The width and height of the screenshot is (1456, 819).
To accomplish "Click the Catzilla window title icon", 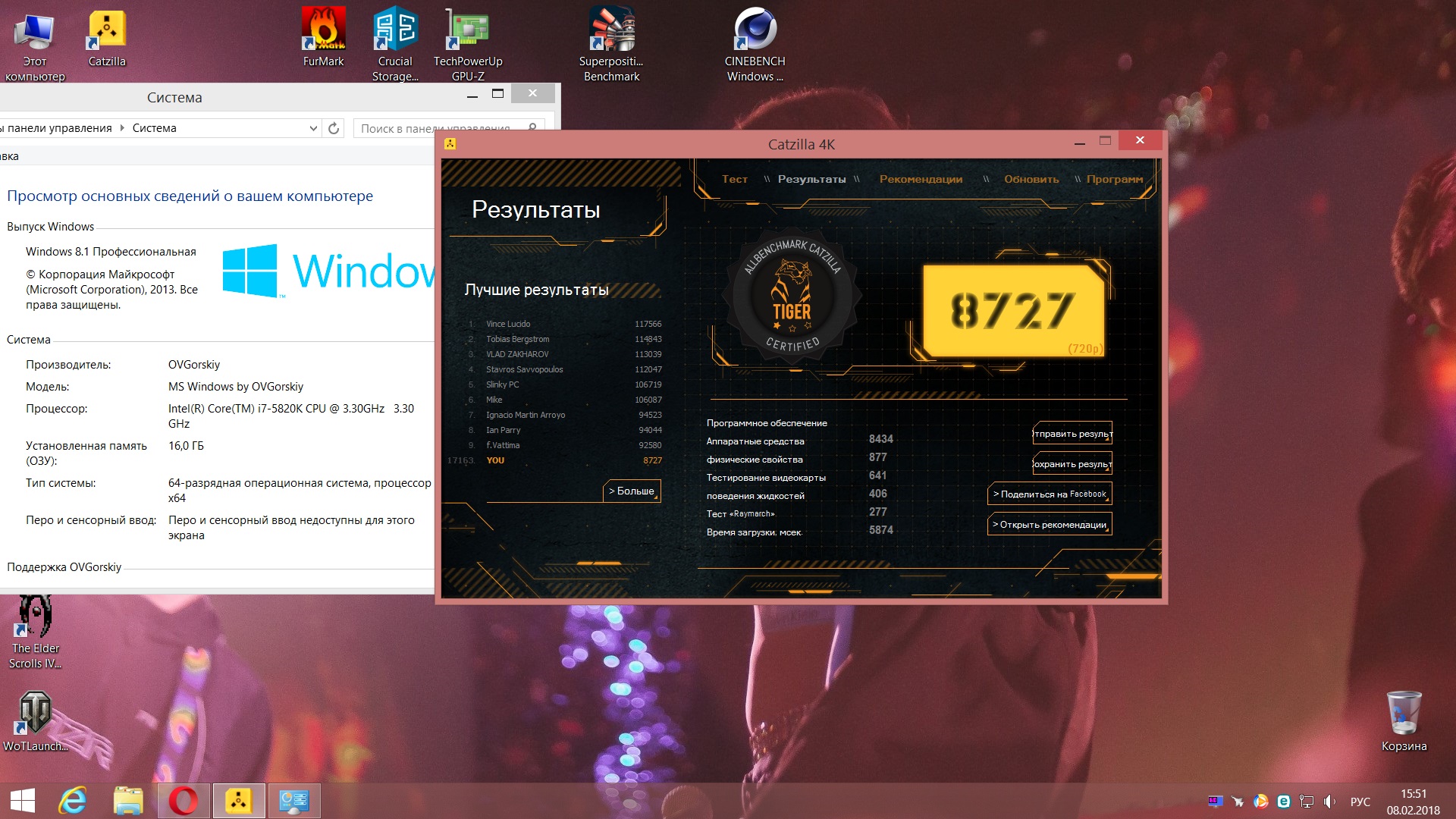I will 450,143.
